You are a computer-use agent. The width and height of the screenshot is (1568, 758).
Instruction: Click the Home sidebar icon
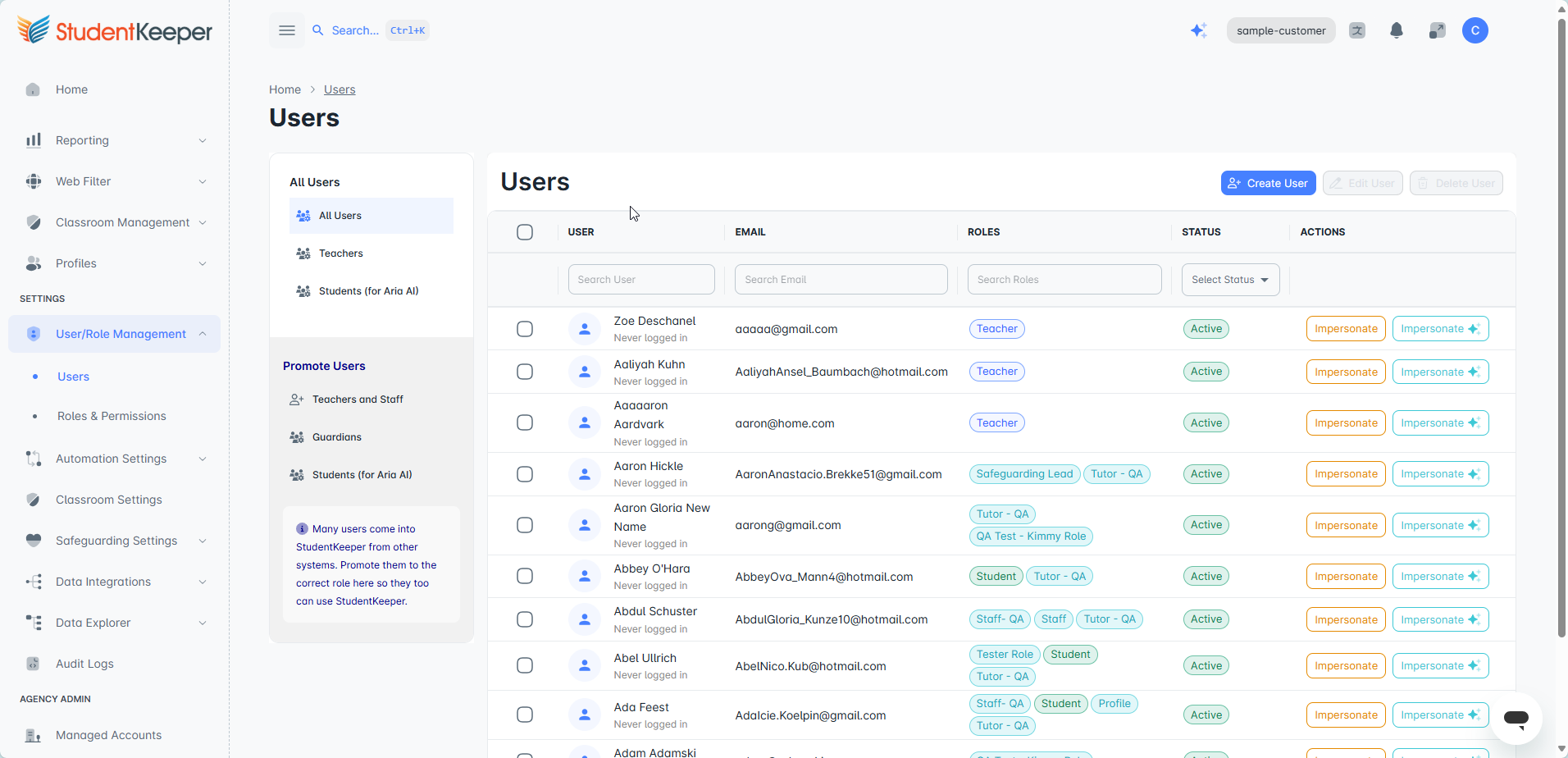pyautogui.click(x=33, y=89)
